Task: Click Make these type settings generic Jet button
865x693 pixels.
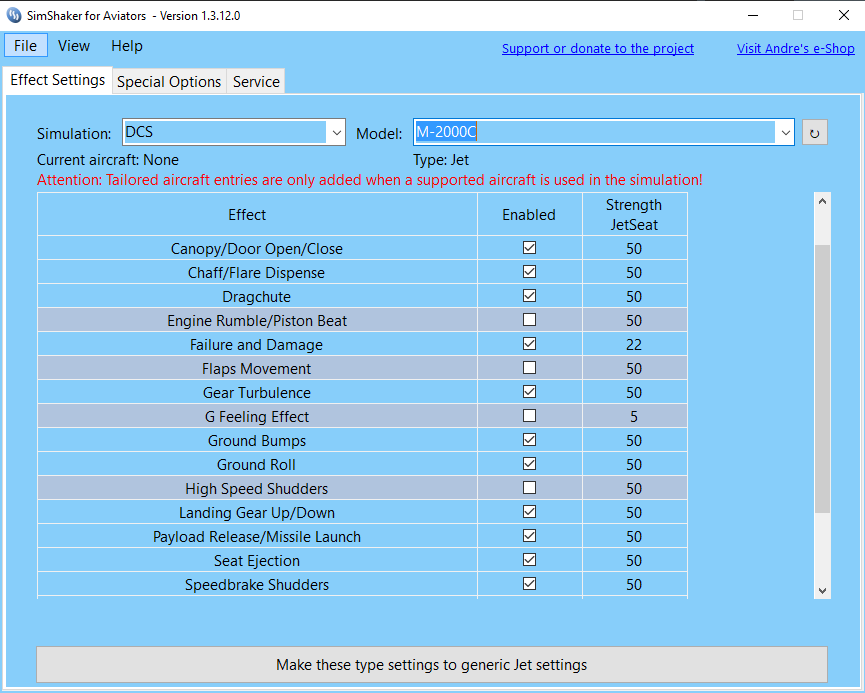Action: pyautogui.click(x=431, y=665)
